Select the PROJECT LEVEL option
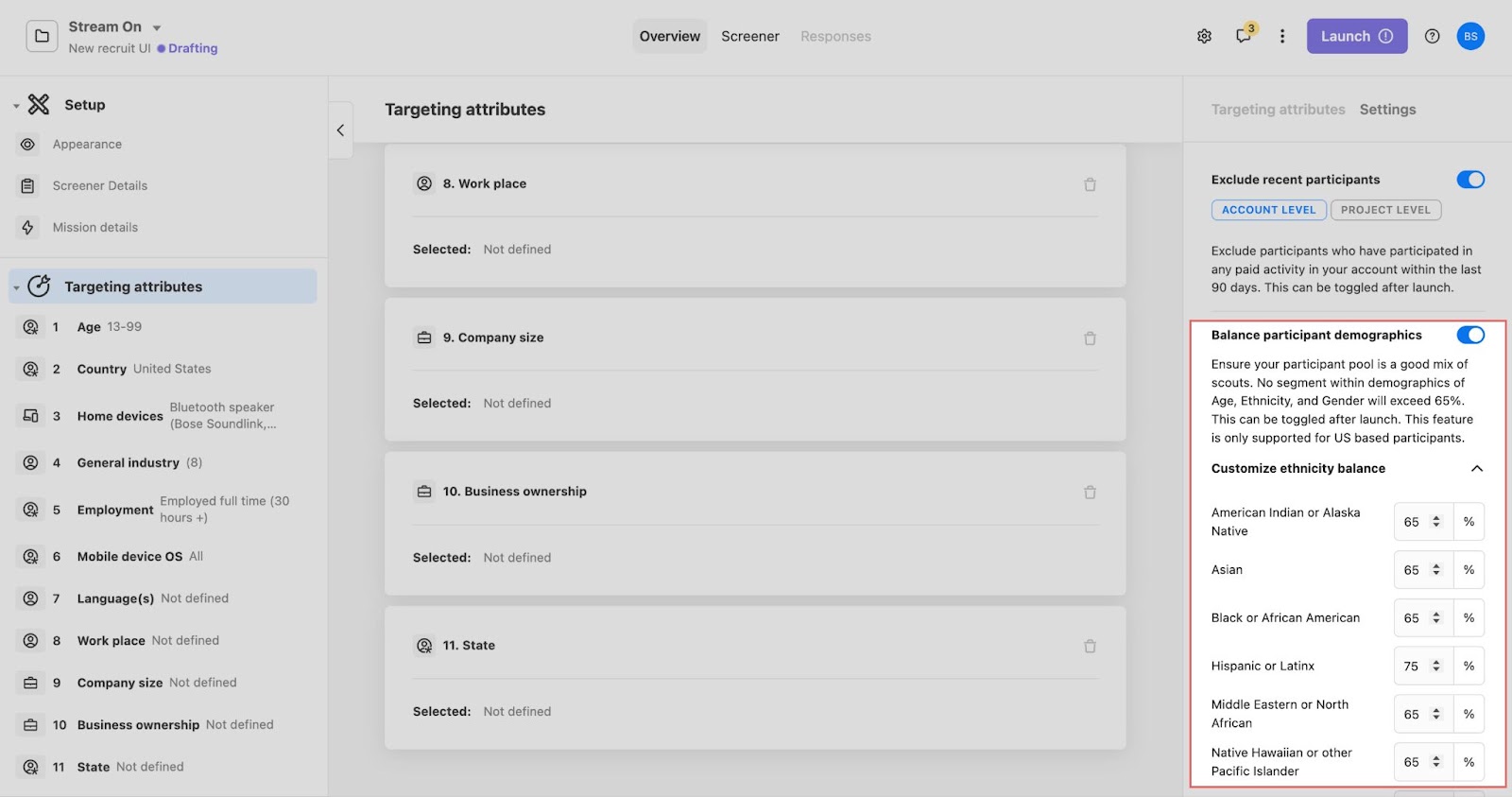Image resolution: width=1512 pixels, height=797 pixels. pyautogui.click(x=1385, y=210)
